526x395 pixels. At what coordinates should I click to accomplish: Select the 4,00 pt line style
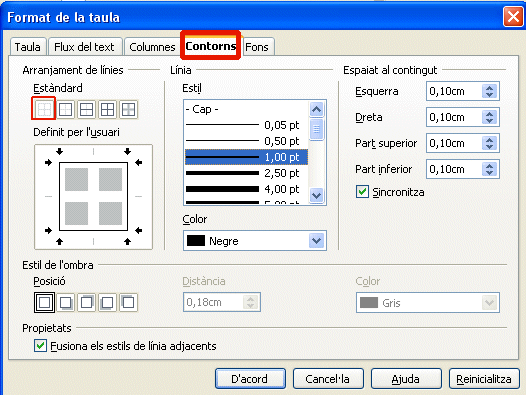[x=246, y=189]
